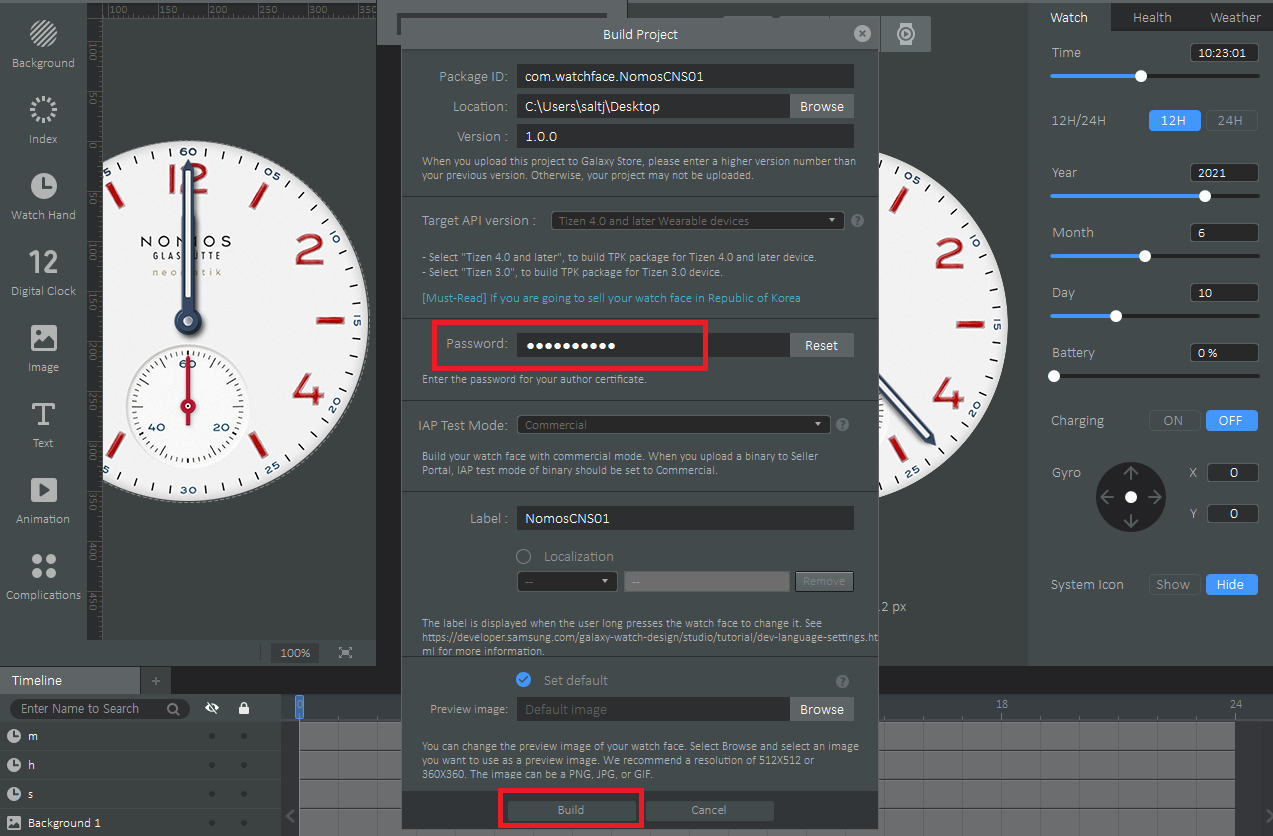Add a Digital Clock component
The height and width of the screenshot is (836, 1273).
(x=43, y=271)
